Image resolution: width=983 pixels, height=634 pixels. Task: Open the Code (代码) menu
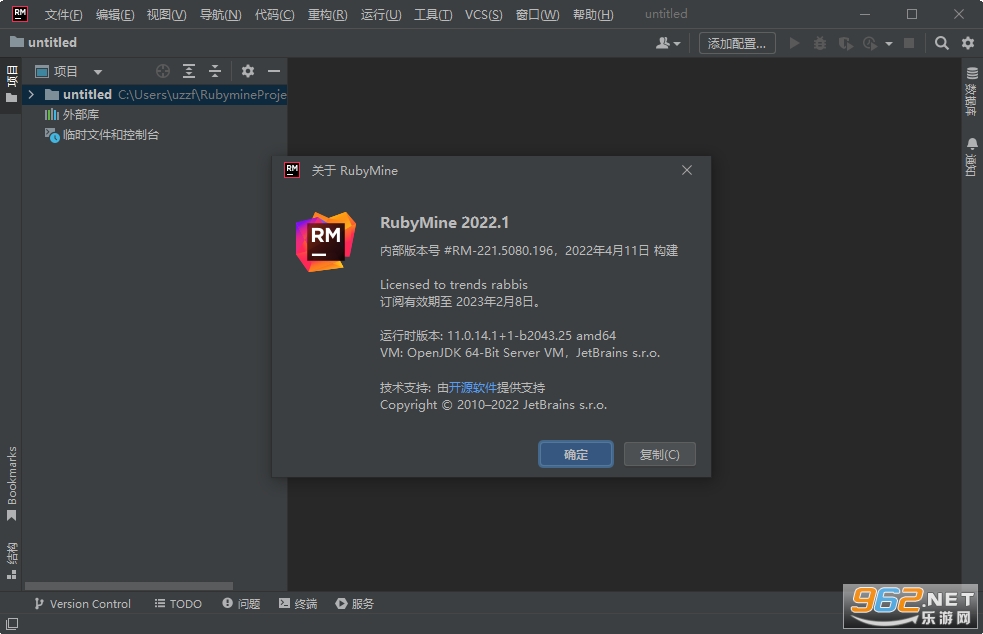(x=275, y=14)
